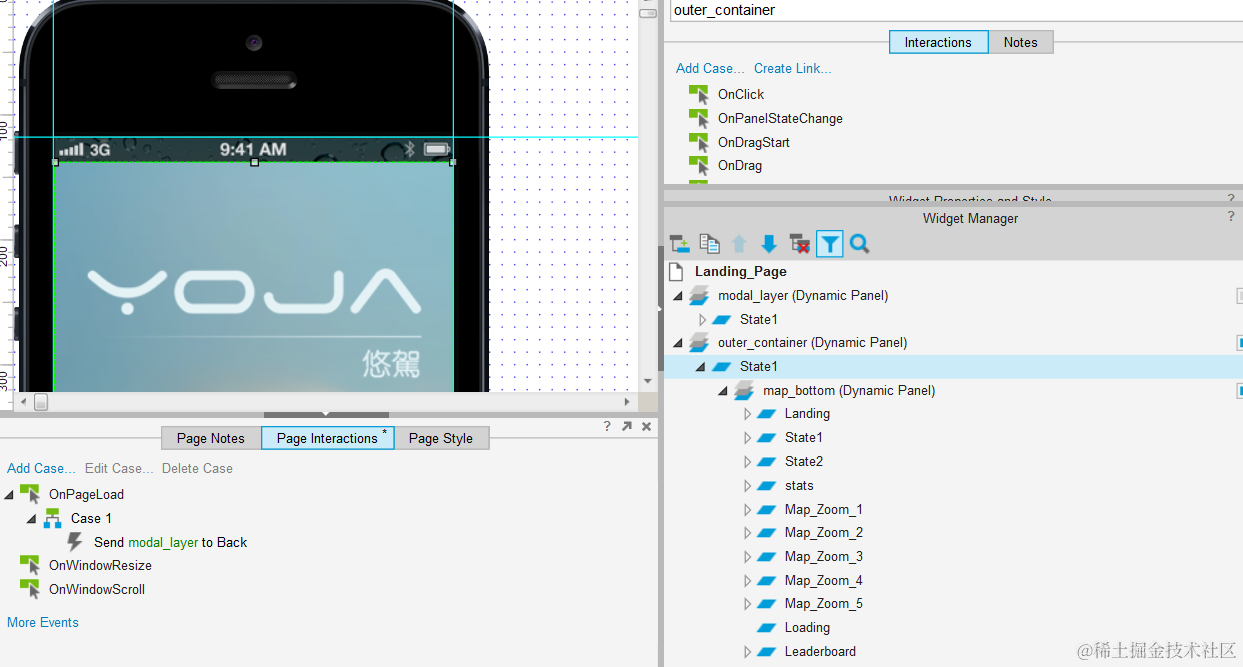Click the canvas horizontal scrollbar thumb
The height and width of the screenshot is (667, 1243).
coord(41,402)
